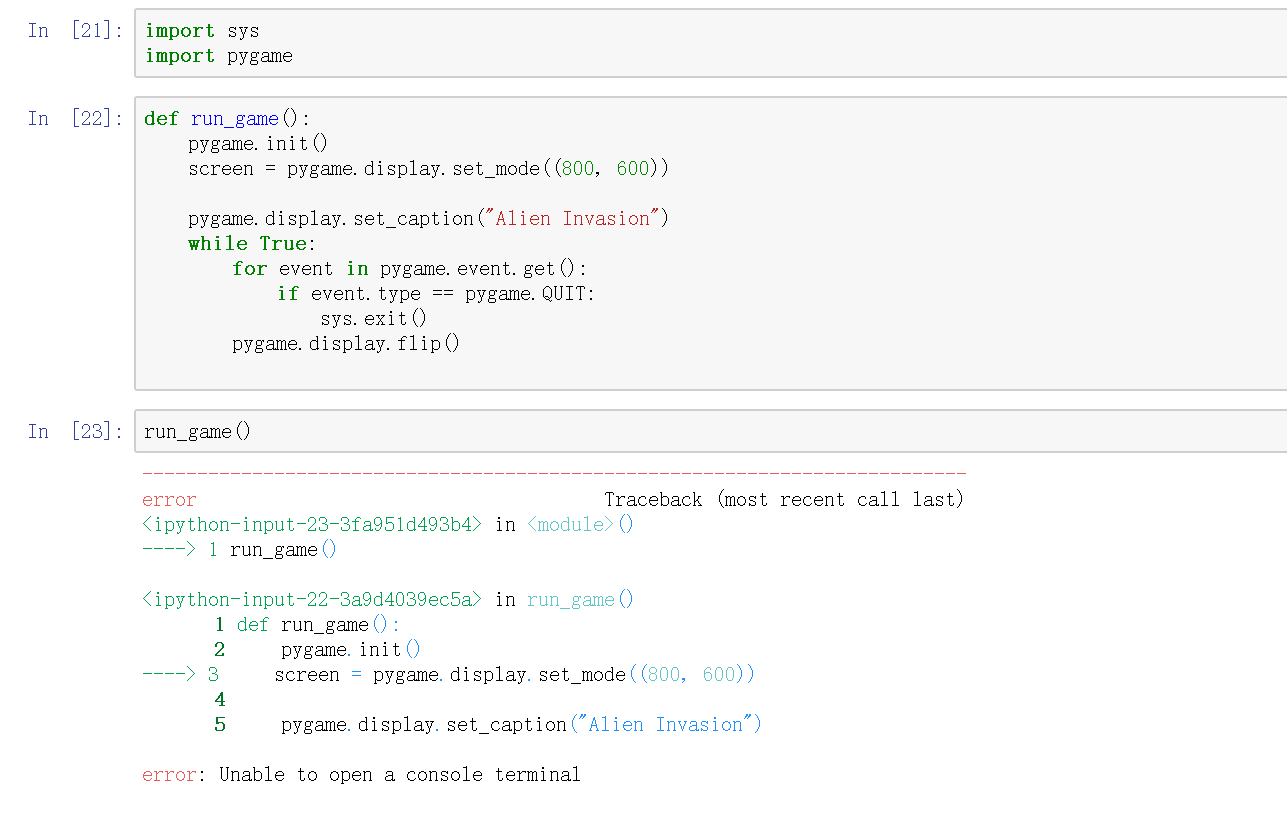Place cursor on the "import pygame" line
Image resolution: width=1287 pixels, height=819 pixels.
(219, 56)
